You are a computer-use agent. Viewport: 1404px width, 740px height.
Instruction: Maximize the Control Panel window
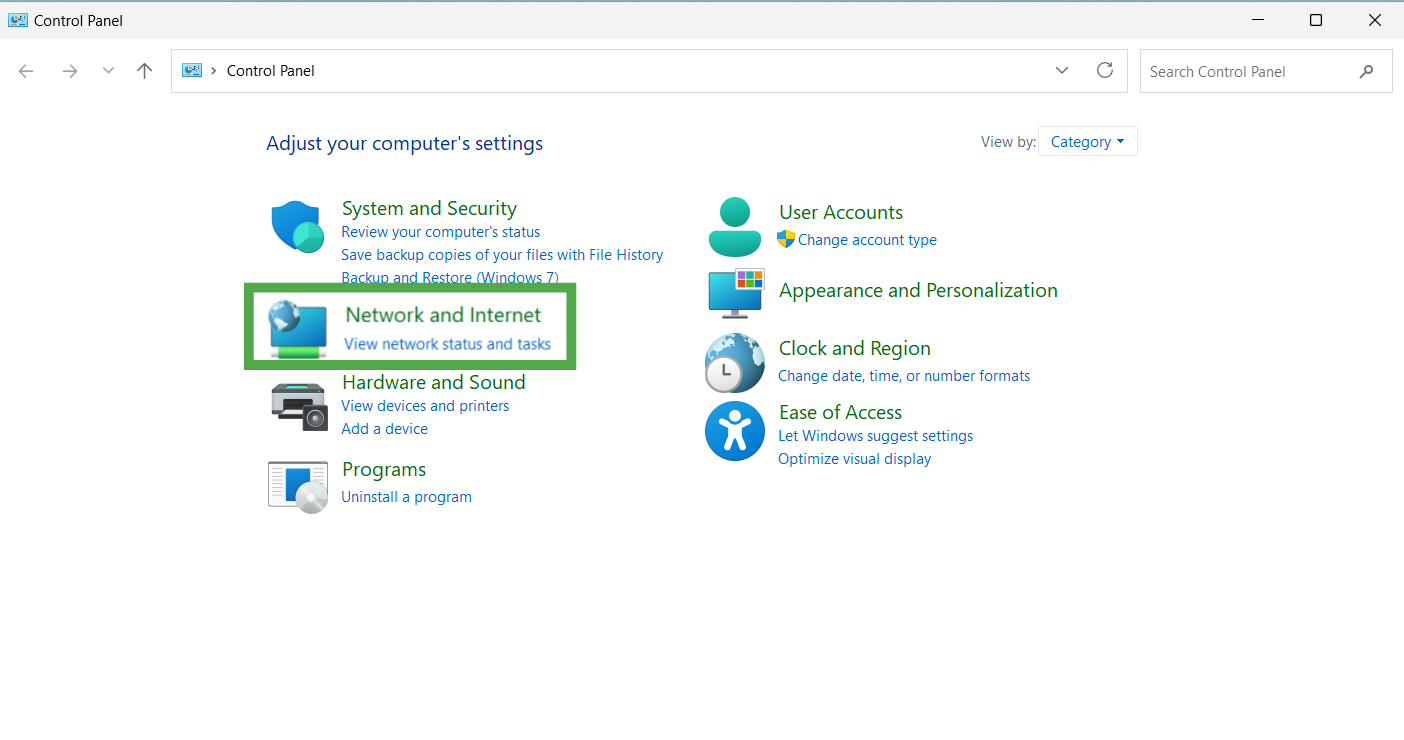coord(1316,20)
